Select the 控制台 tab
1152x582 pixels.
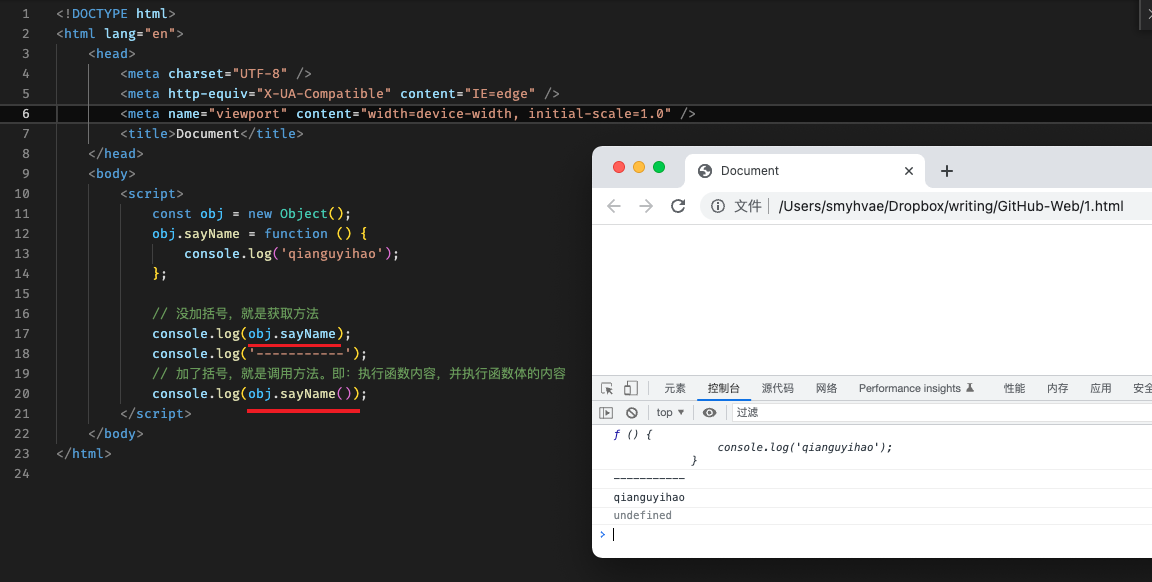pyautogui.click(x=724, y=388)
